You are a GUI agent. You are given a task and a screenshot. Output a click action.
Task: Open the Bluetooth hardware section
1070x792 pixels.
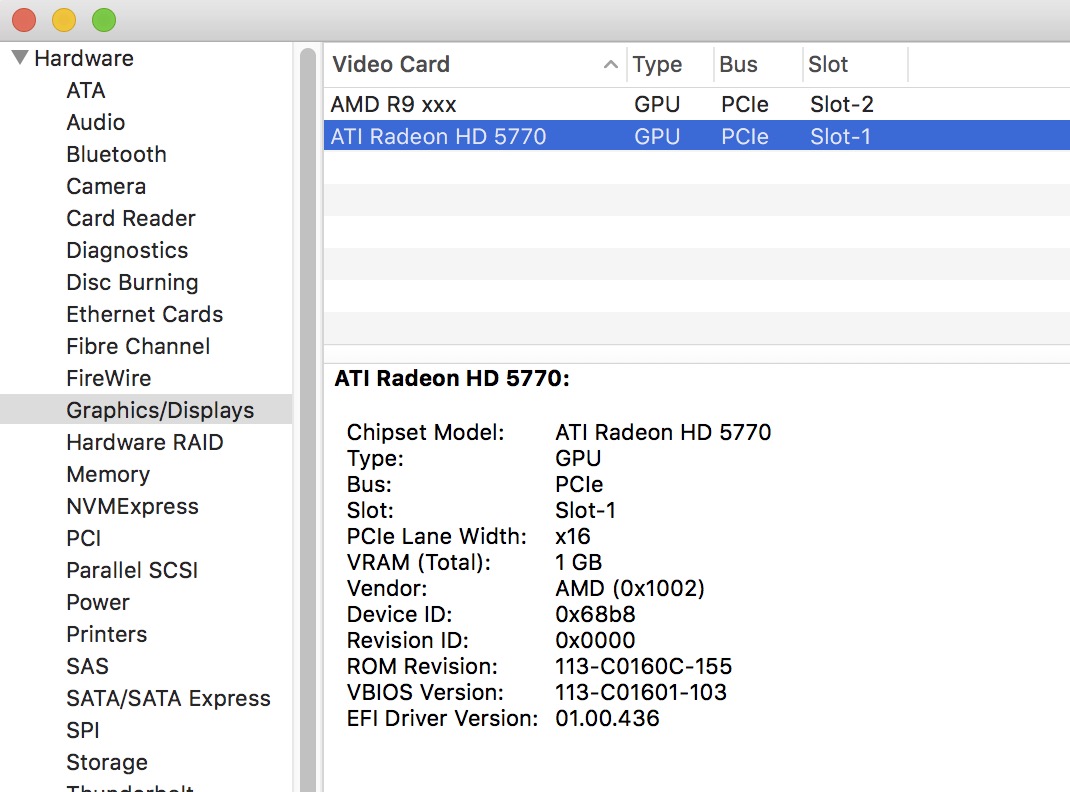coord(116,154)
